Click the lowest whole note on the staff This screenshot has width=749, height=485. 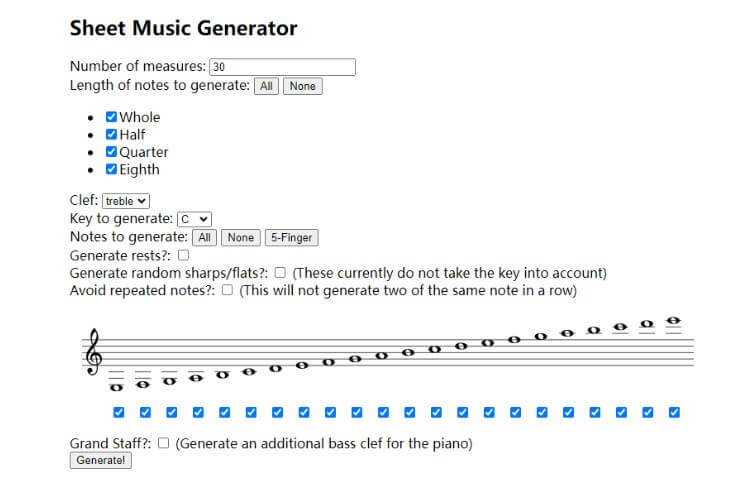[x=118, y=386]
